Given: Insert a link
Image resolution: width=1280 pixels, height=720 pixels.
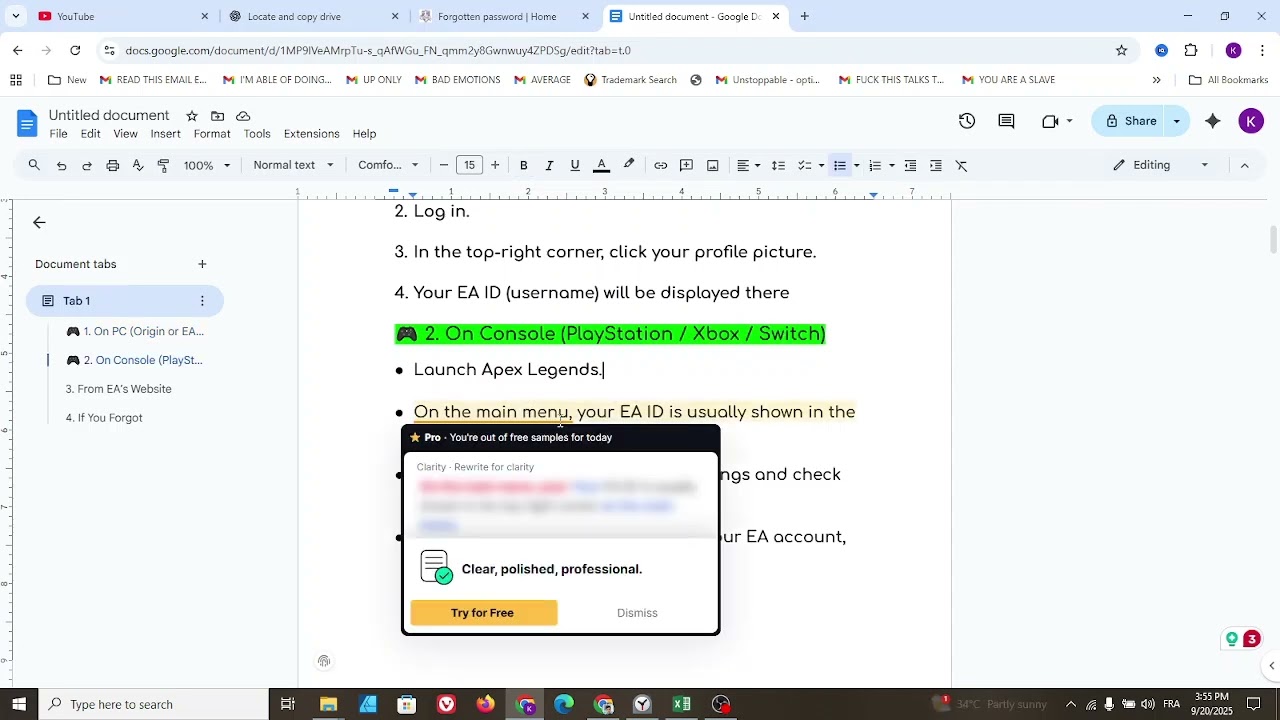Looking at the screenshot, I should pos(661,165).
